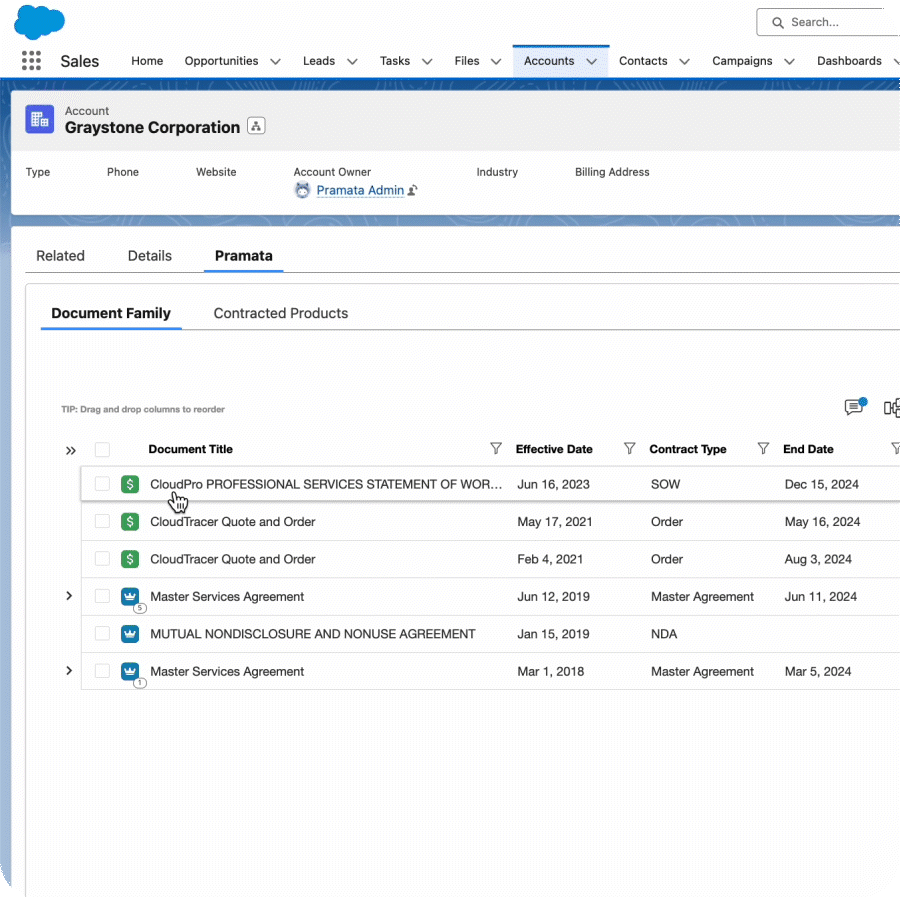Click green dollar icon for May 17, 2021 order
Screen dimensions: 900x900
click(x=130, y=521)
